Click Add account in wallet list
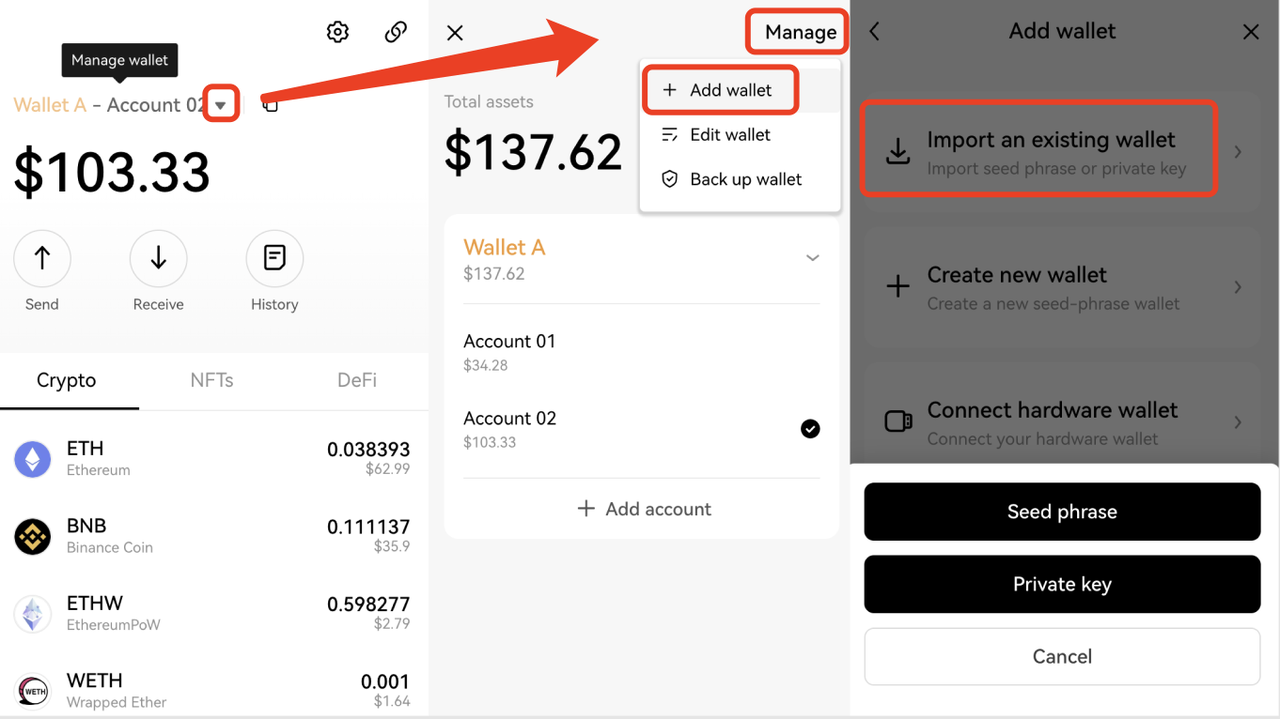 (644, 509)
